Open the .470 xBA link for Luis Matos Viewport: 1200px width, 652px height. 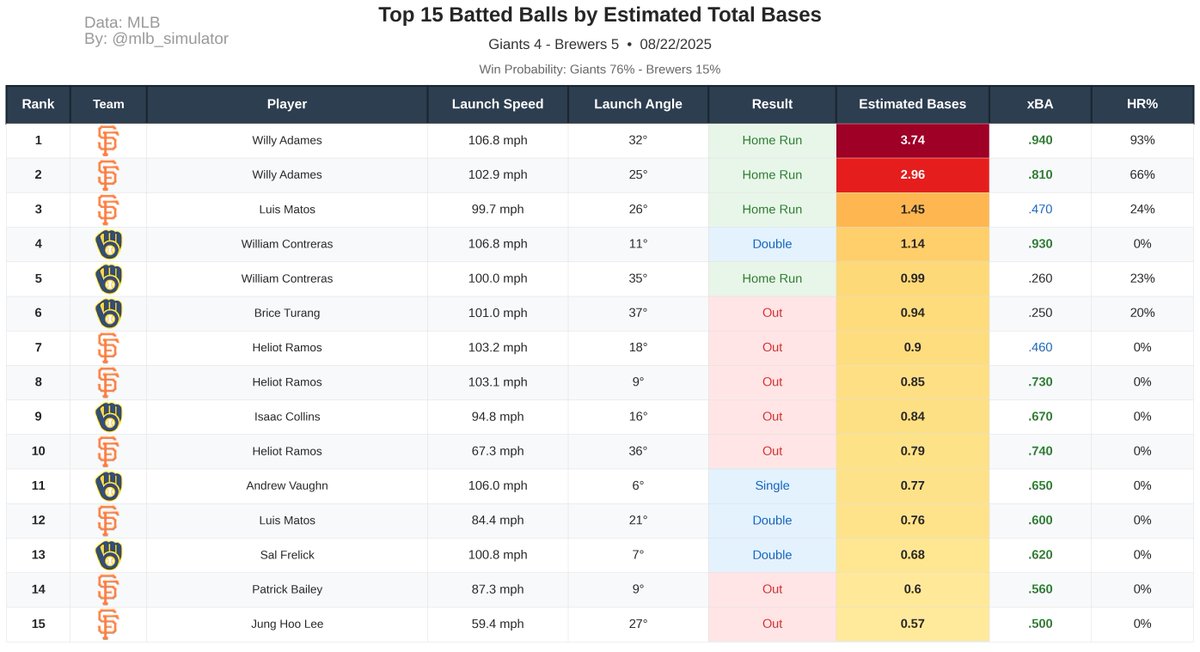1039,209
